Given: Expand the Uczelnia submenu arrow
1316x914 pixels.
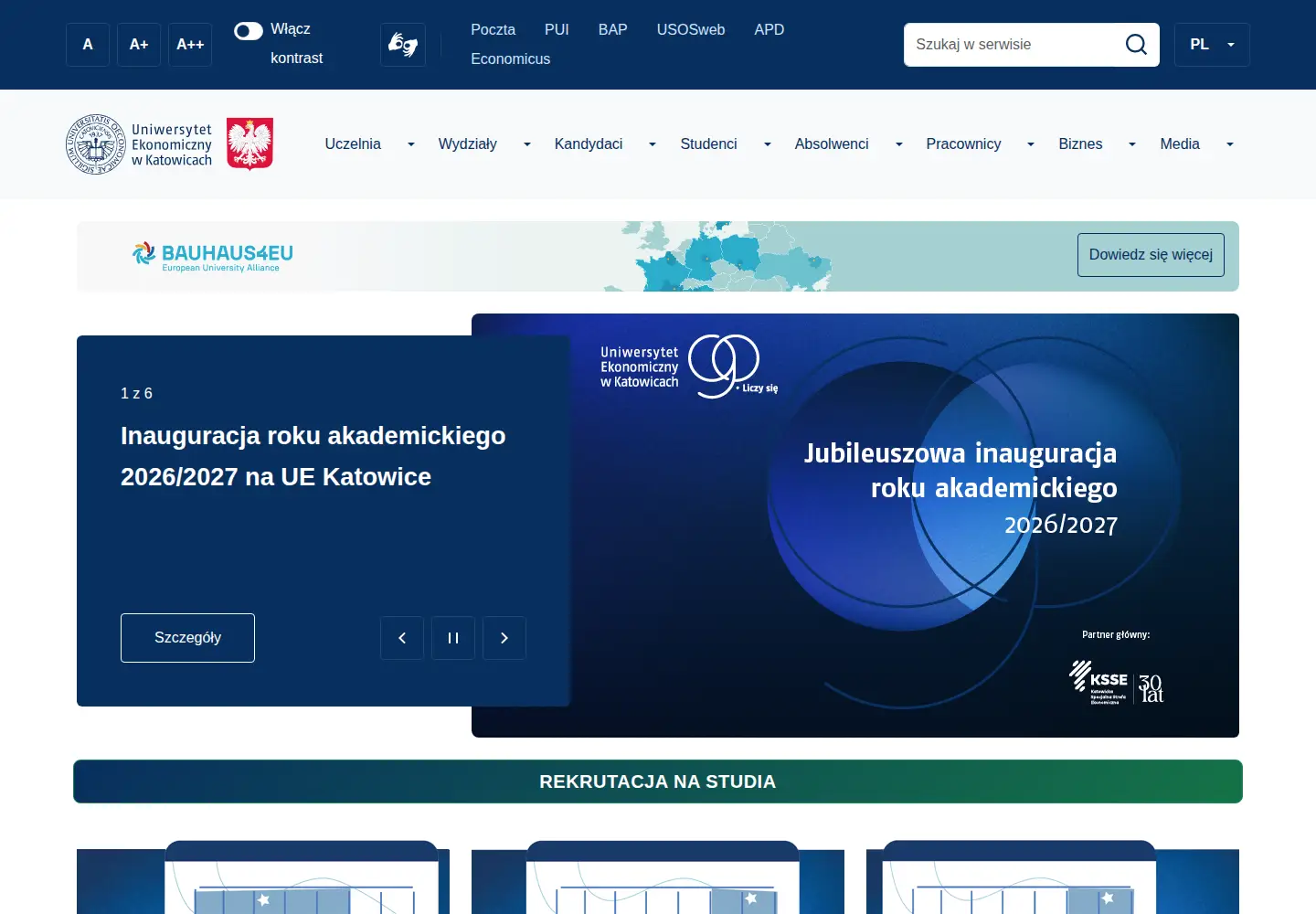Looking at the screenshot, I should [x=411, y=144].
